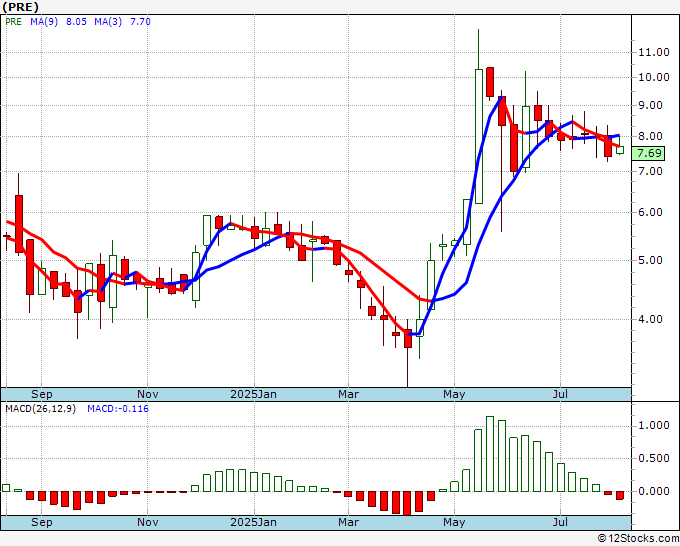Click the 7.00 price axis label
Viewport: 680px width, 546px height.
(651, 171)
